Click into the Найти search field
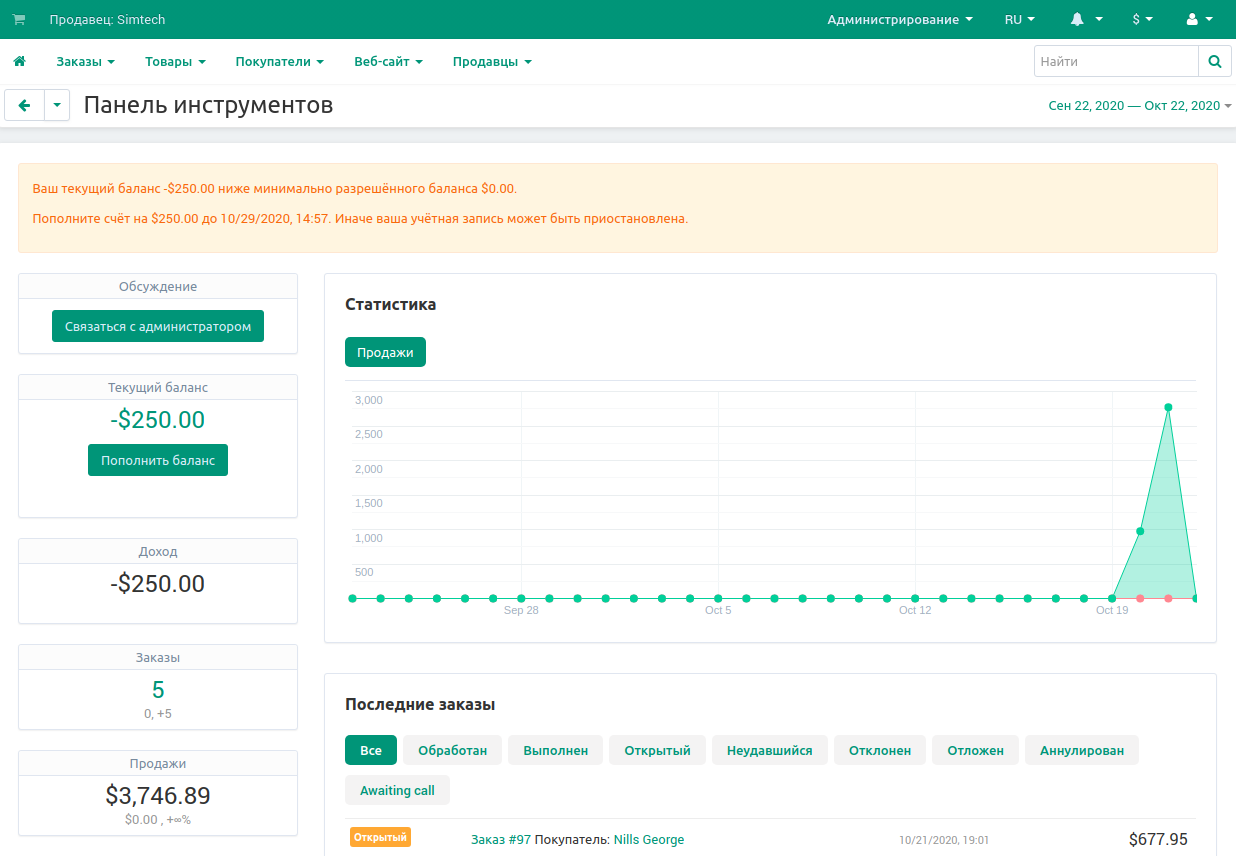 click(1115, 61)
